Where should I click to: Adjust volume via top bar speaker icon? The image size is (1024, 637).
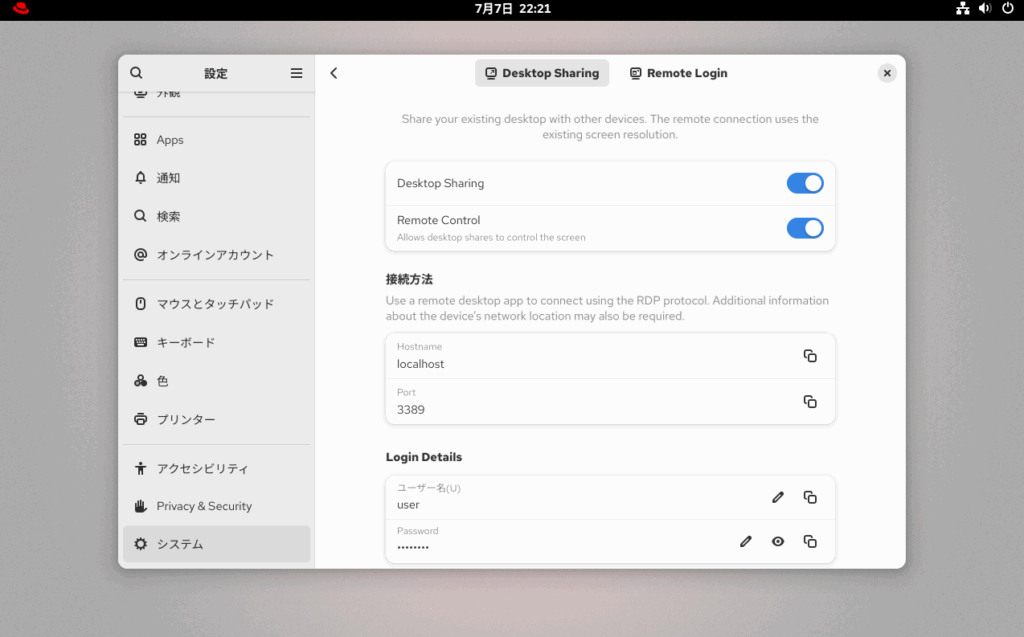985,9
